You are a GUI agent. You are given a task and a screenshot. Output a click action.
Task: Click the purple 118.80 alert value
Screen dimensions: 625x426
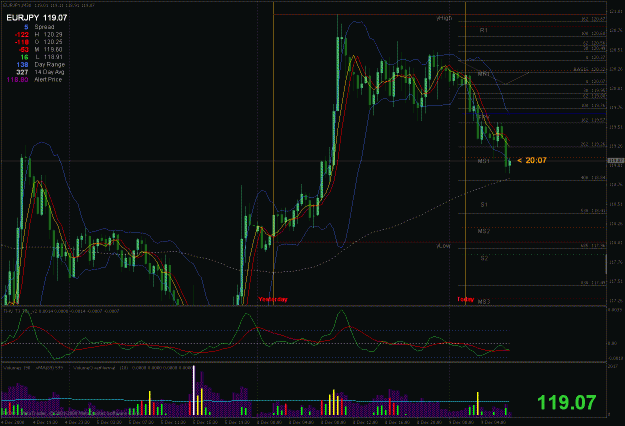[x=18, y=79]
